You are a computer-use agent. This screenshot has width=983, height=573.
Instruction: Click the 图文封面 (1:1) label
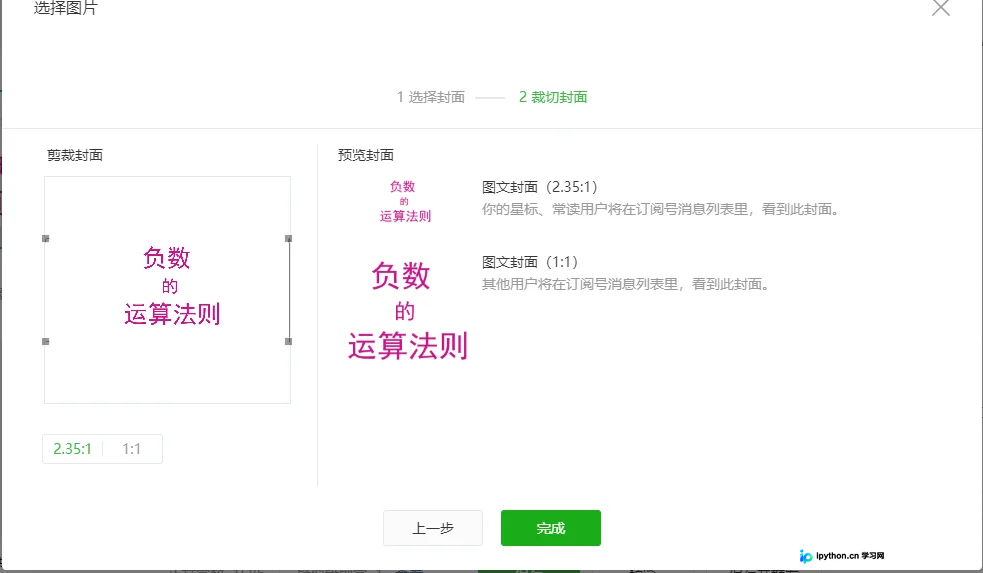pyautogui.click(x=530, y=261)
